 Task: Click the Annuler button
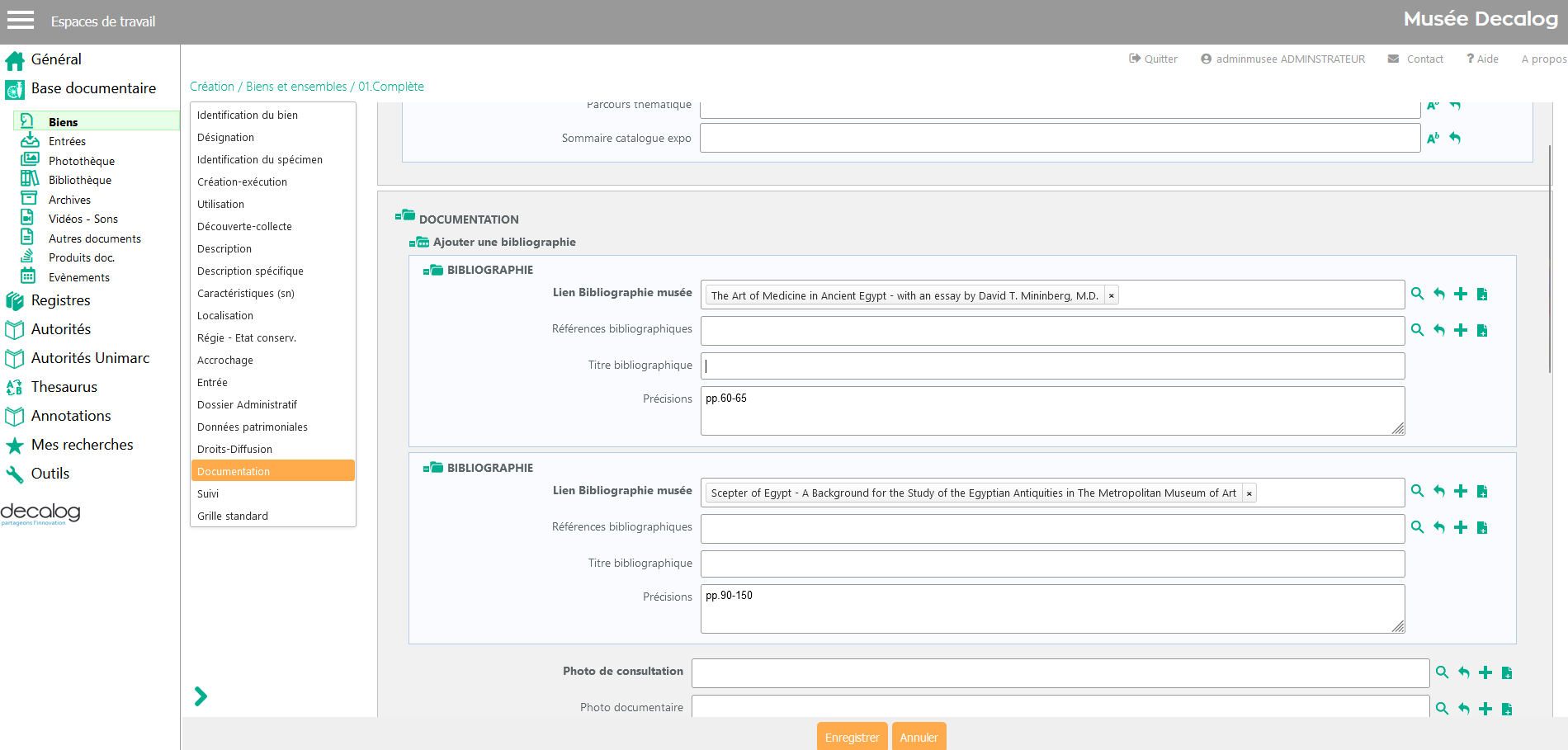tap(919, 737)
